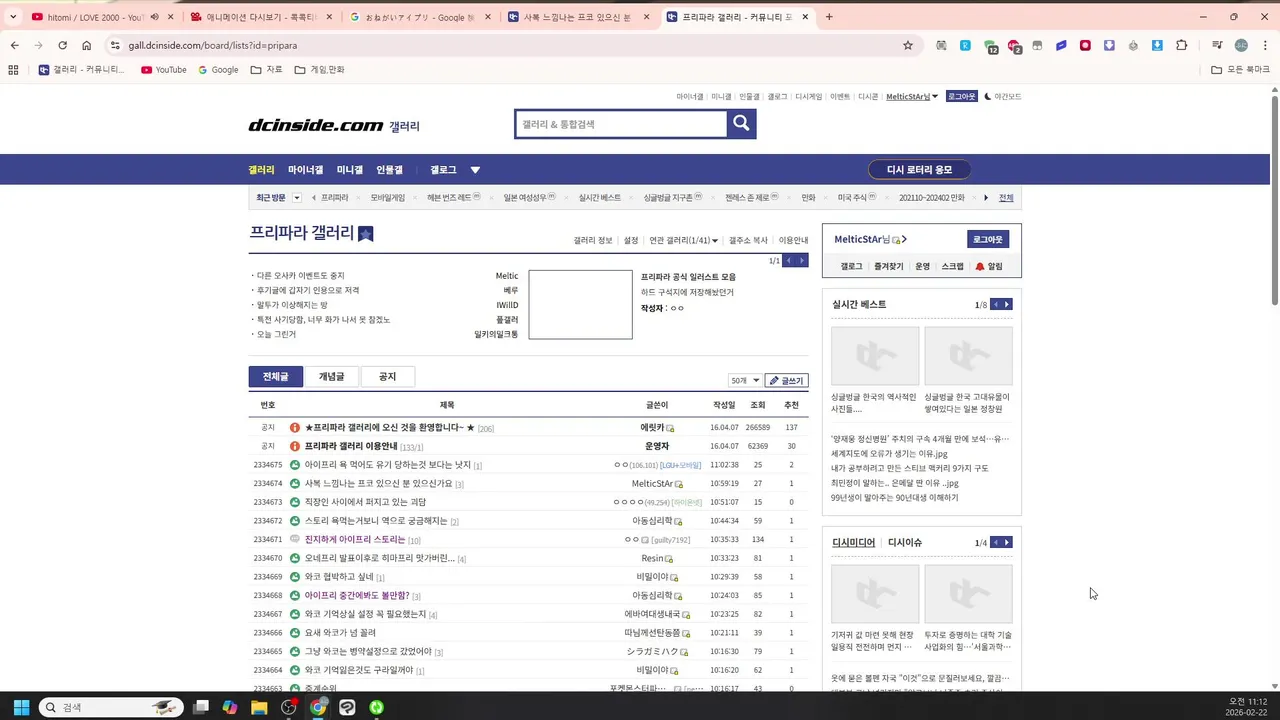Click the Apps grid icon in bookmarks bar
This screenshot has height=720, width=1280.
tap(13, 70)
